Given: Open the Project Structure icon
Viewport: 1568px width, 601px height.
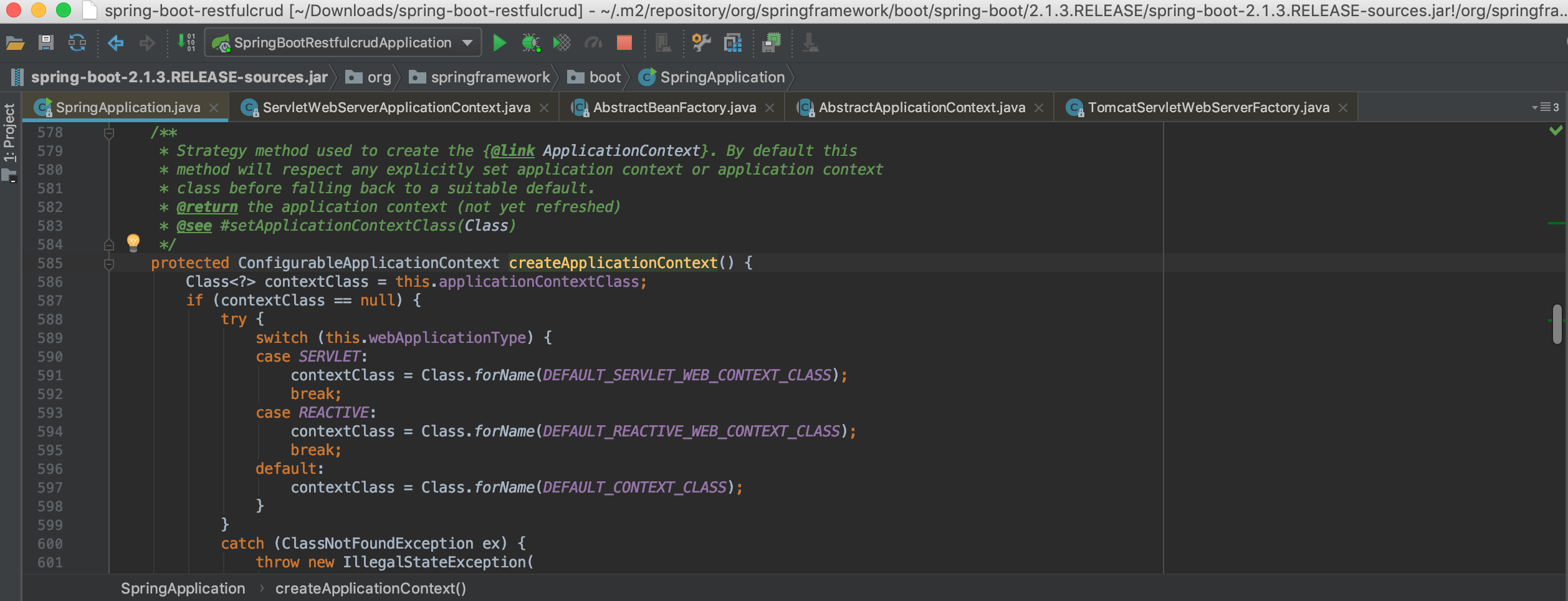Looking at the screenshot, I should (733, 43).
